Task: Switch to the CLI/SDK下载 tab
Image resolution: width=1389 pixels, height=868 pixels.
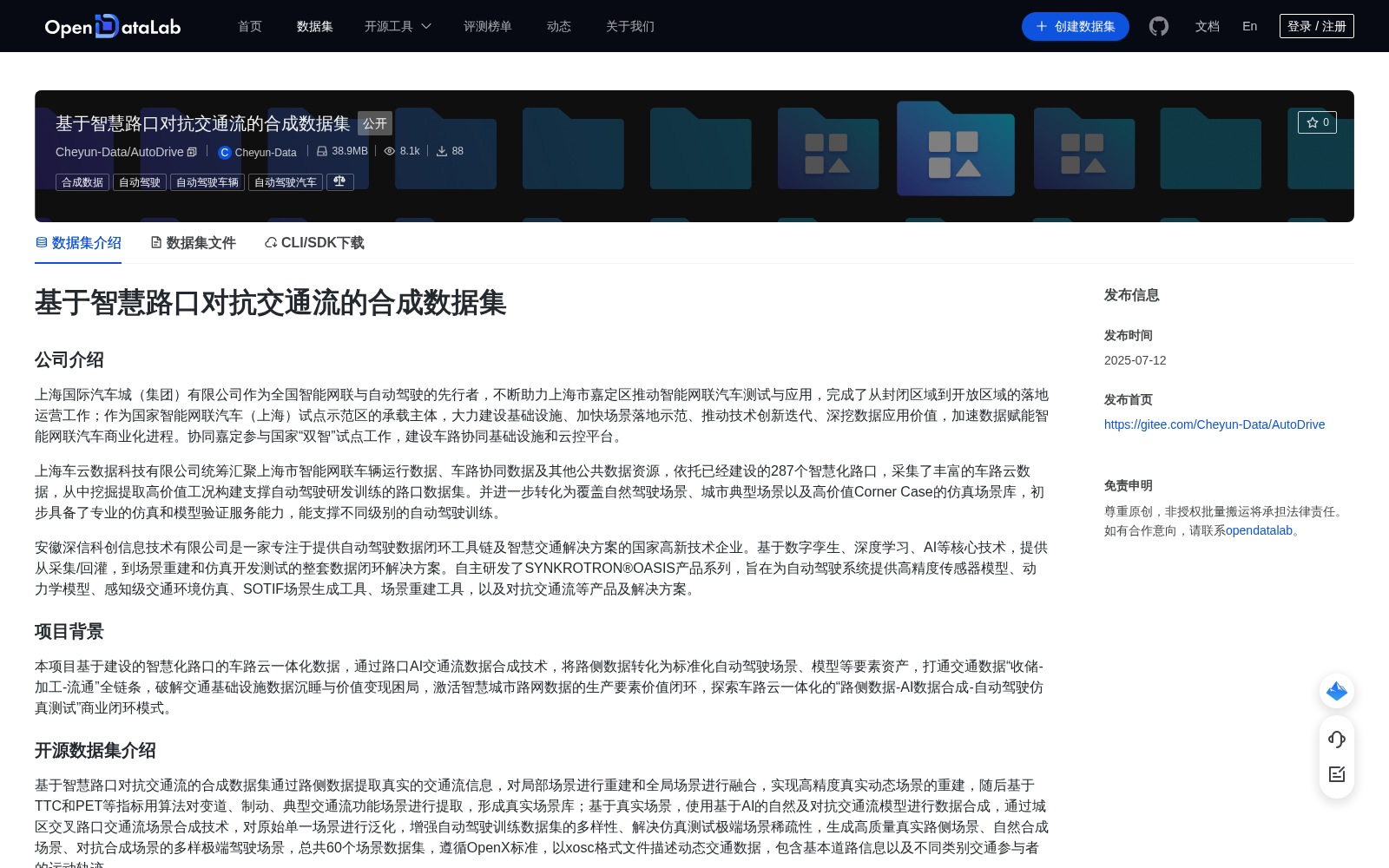Action: [x=314, y=243]
